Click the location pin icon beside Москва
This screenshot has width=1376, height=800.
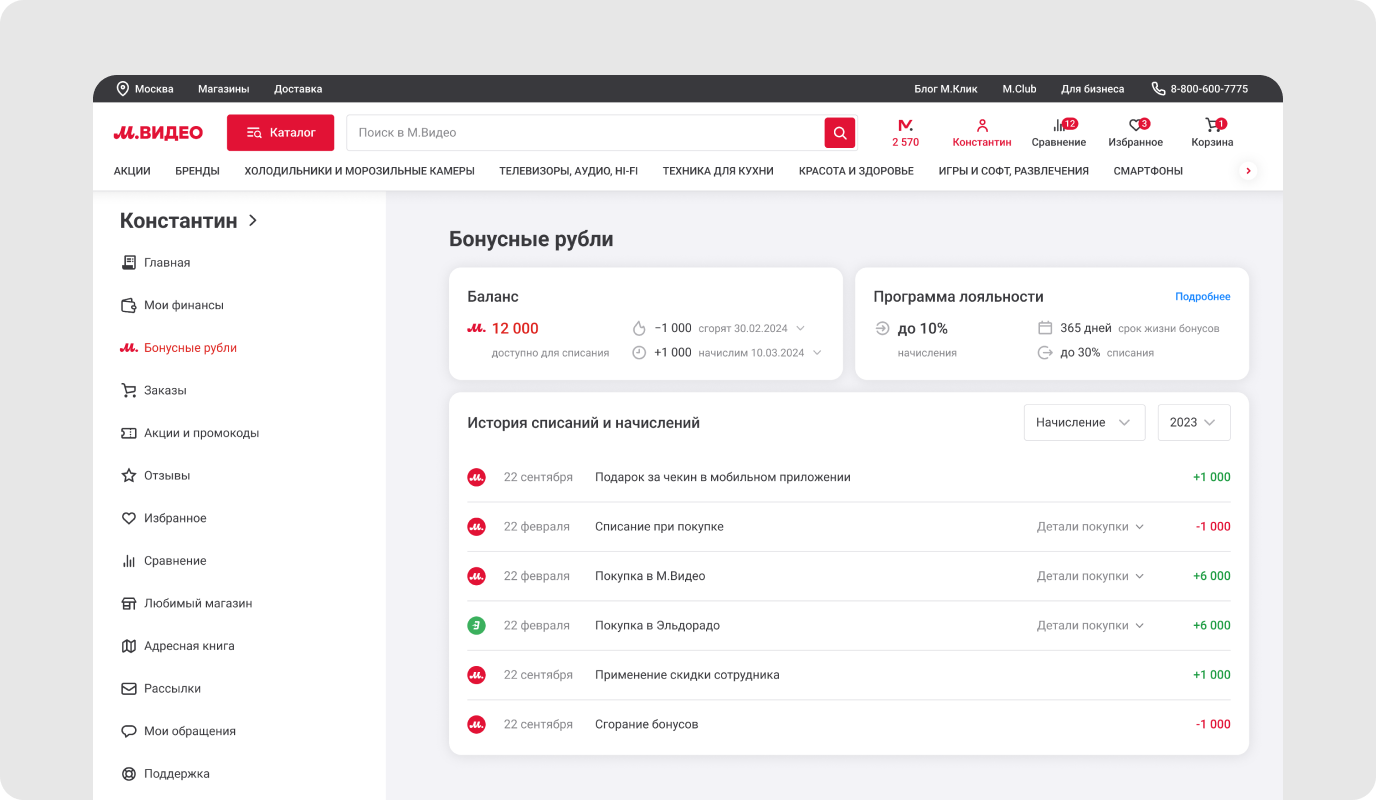pos(123,89)
